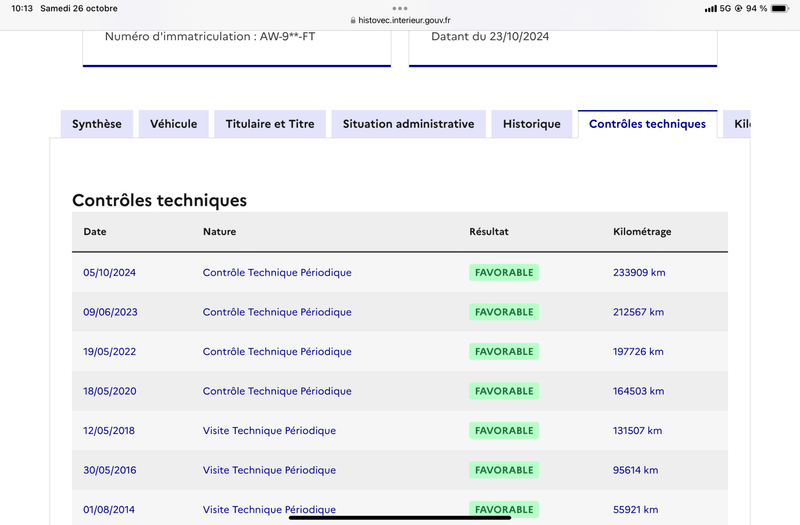This screenshot has width=800, height=525.
Task: Click the Date column header
Action: [95, 232]
